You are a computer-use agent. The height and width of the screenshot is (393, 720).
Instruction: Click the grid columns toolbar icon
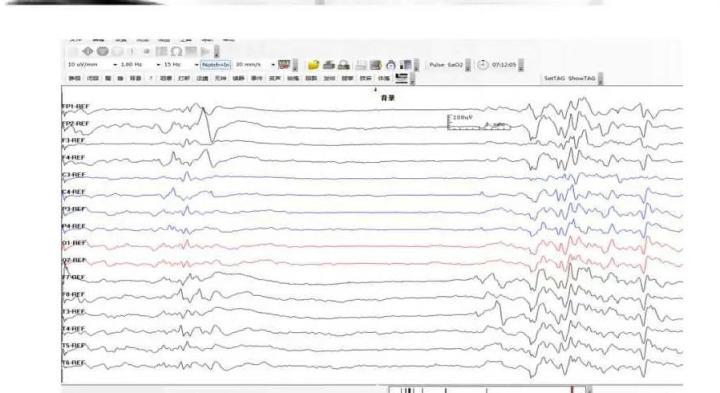click(x=161, y=51)
